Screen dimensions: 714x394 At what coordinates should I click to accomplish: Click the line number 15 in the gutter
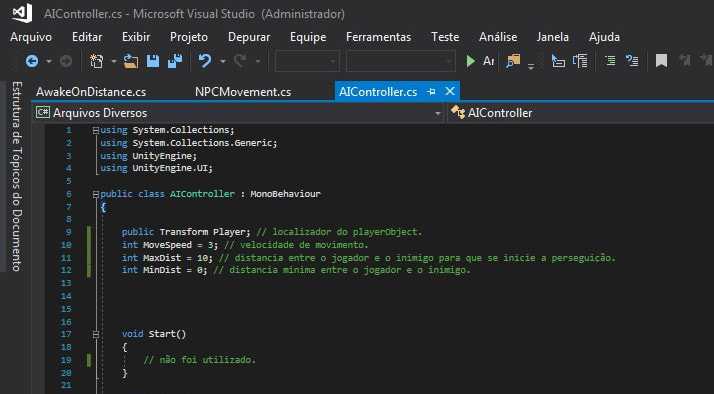66,309
